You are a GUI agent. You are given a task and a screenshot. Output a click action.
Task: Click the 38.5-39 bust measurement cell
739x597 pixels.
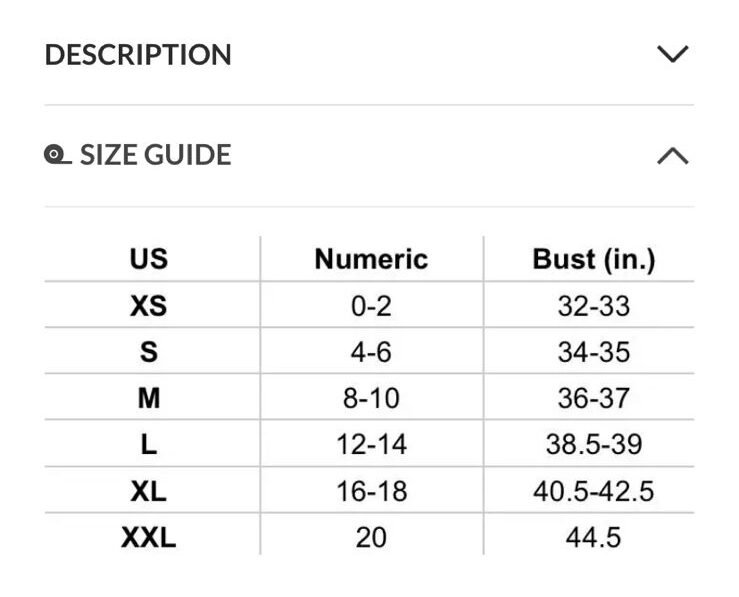(x=593, y=444)
